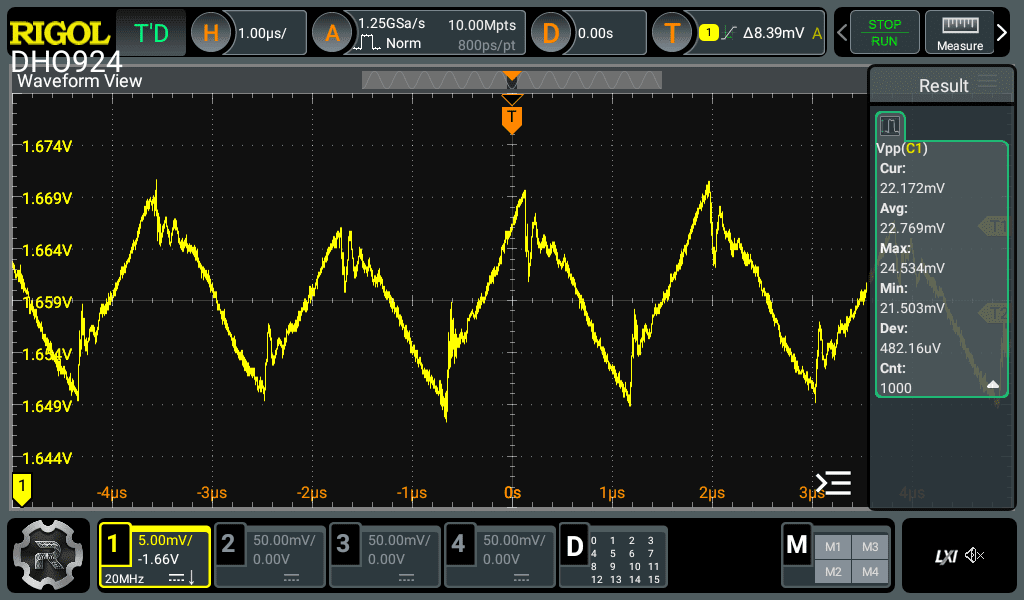
Task: Toggle math channel M3
Action: pos(870,547)
